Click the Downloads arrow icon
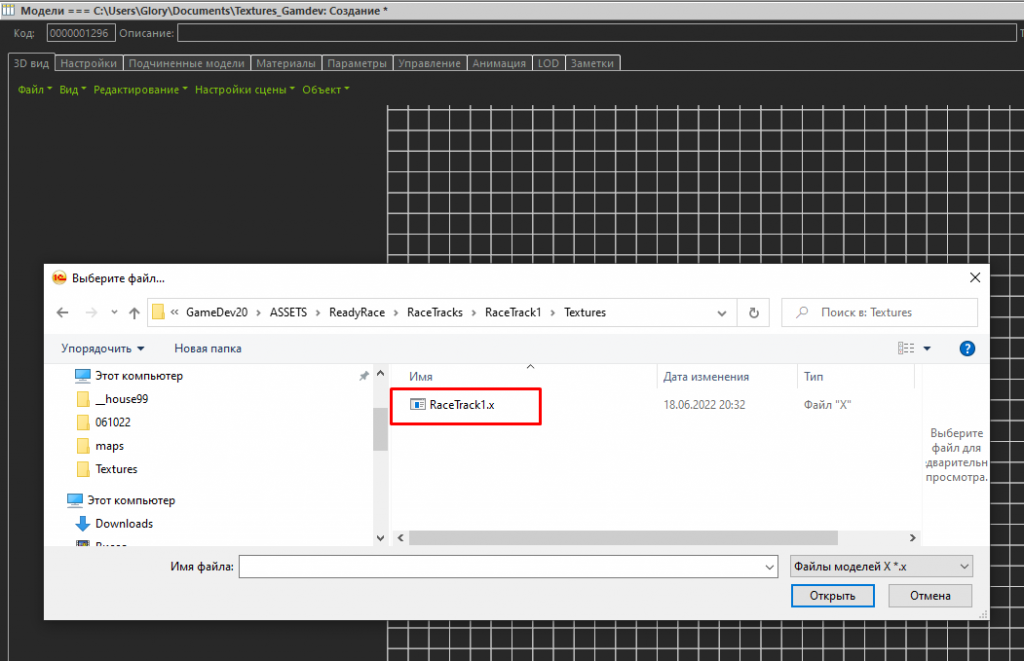 [x=82, y=524]
